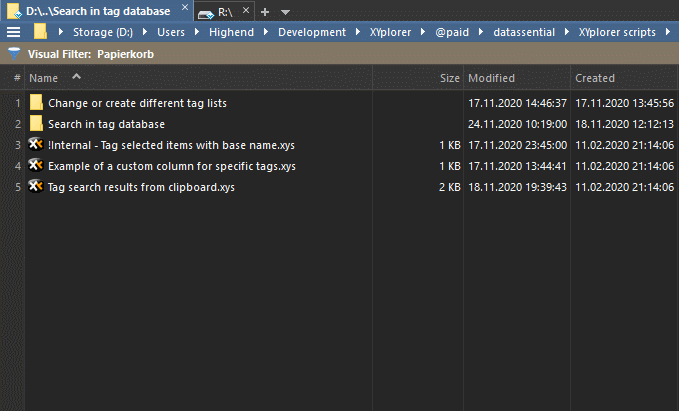
Task: Open the hamburger menu in address bar
Action: pos(13,32)
